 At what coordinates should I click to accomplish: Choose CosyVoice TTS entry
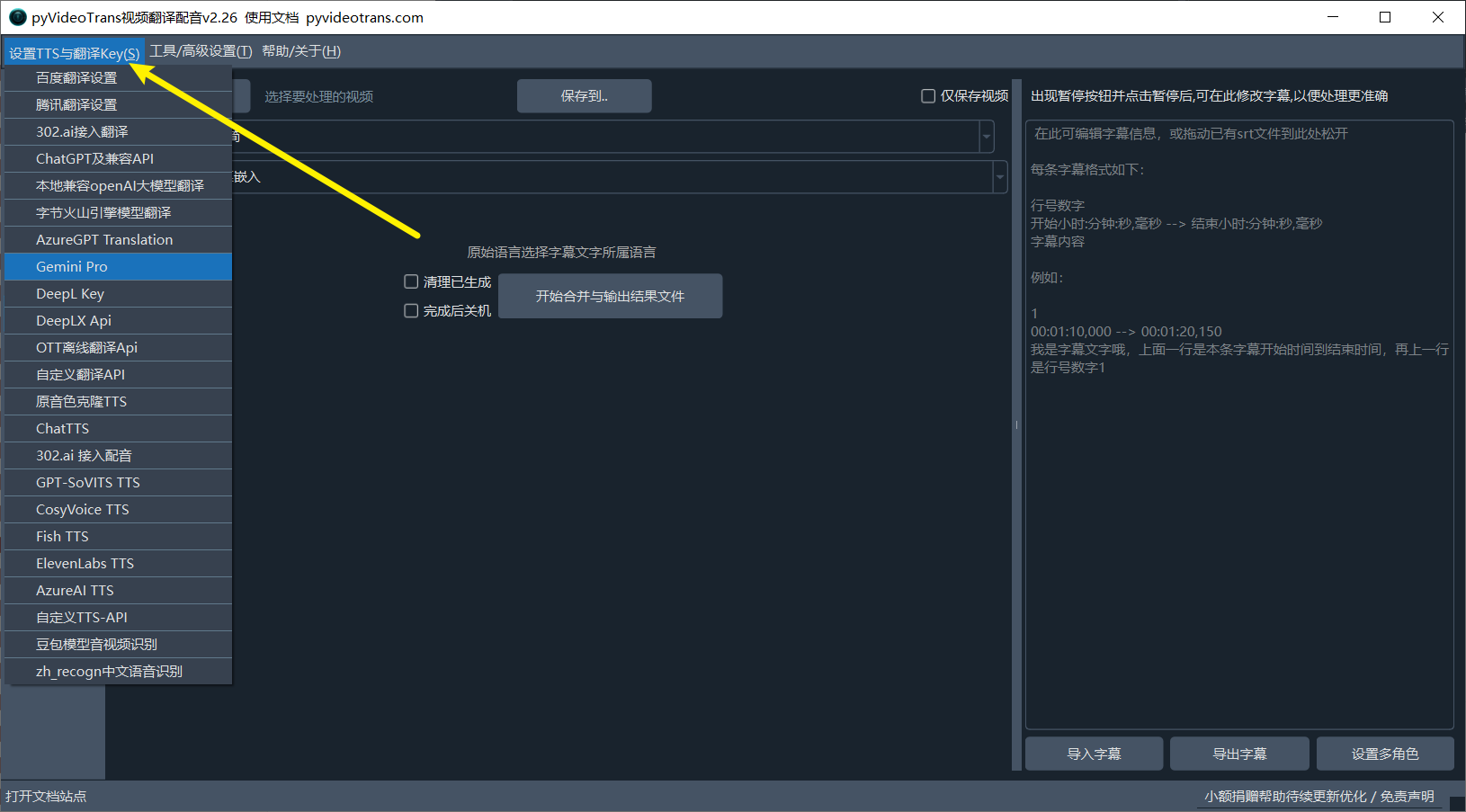[x=118, y=510]
